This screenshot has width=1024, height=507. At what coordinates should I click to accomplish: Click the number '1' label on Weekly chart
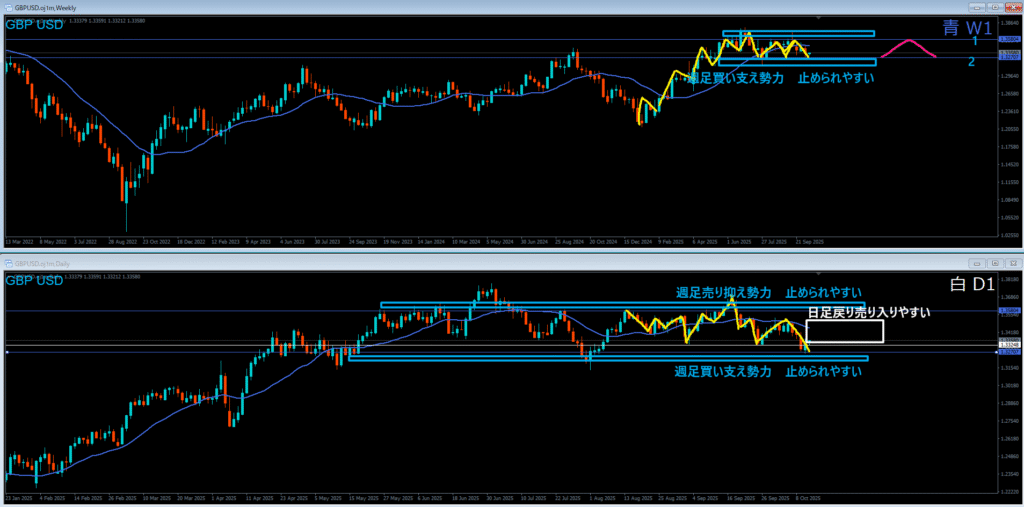[x=974, y=41]
